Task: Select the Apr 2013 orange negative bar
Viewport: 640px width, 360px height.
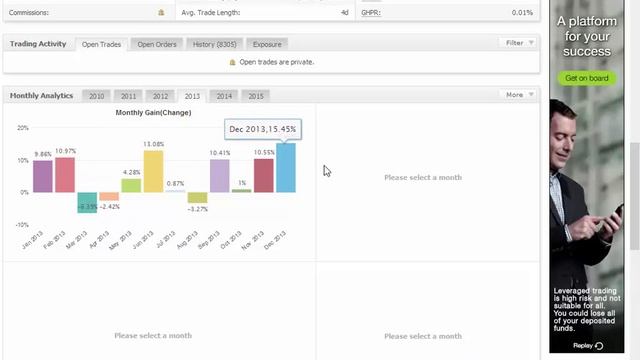Action: (109, 196)
